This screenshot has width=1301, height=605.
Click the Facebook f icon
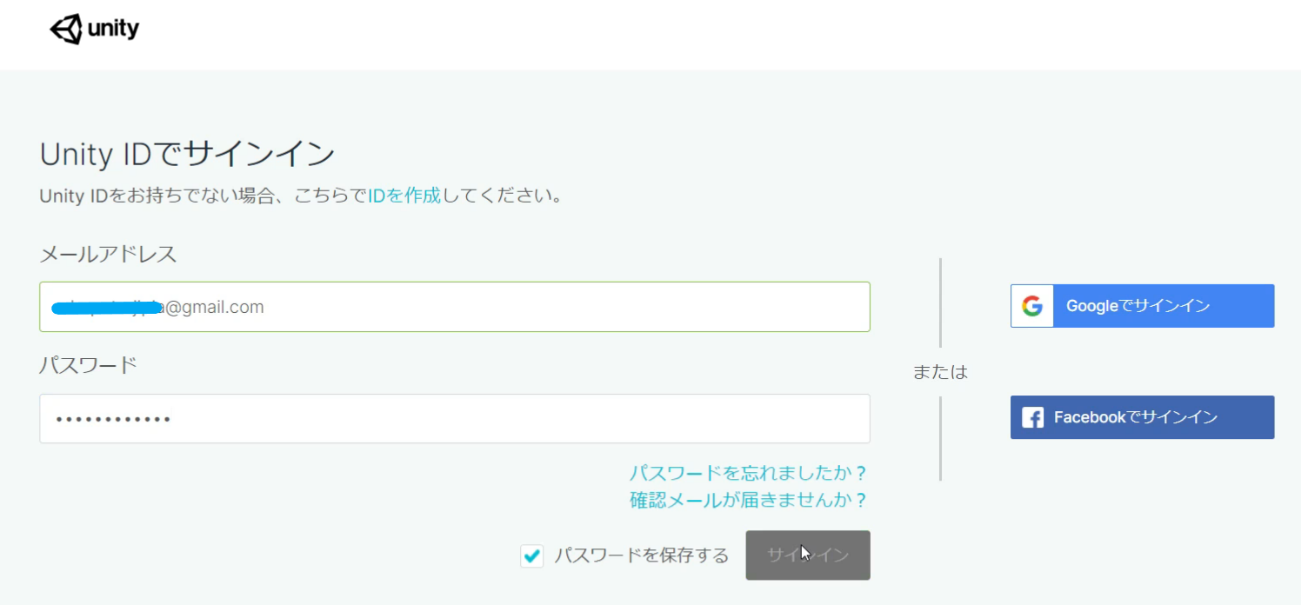(1033, 418)
